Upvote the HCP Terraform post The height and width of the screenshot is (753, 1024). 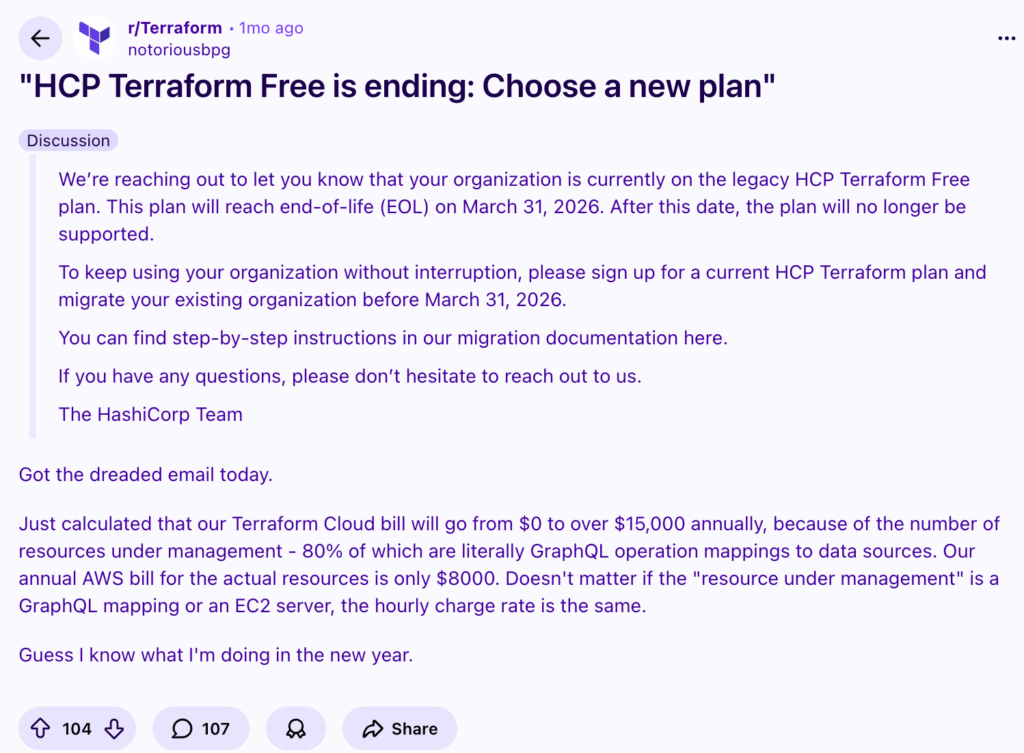[40, 729]
